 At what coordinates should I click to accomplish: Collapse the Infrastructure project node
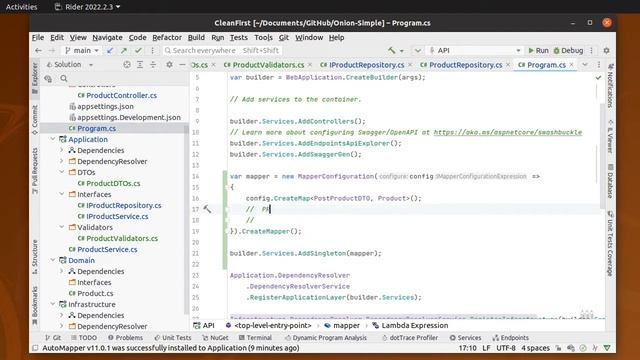pos(53,304)
